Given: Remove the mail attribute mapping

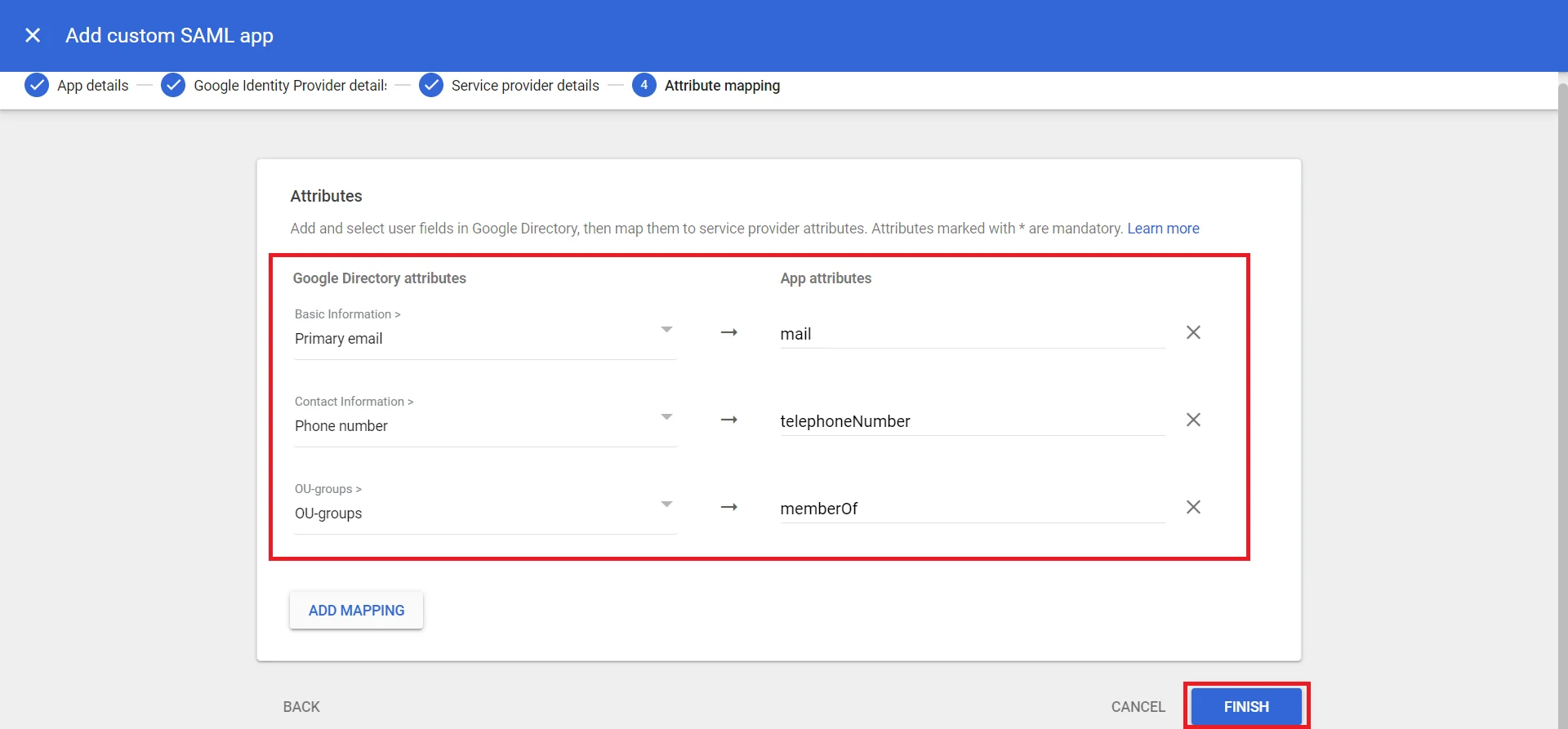Looking at the screenshot, I should tap(1192, 332).
